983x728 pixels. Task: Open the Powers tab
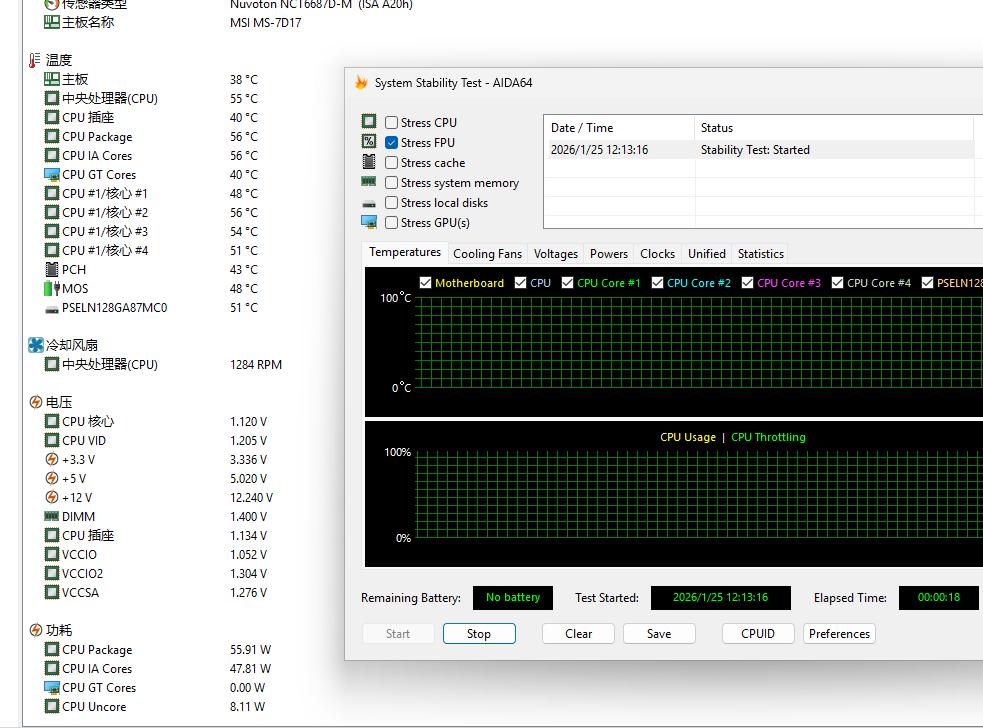click(x=608, y=254)
